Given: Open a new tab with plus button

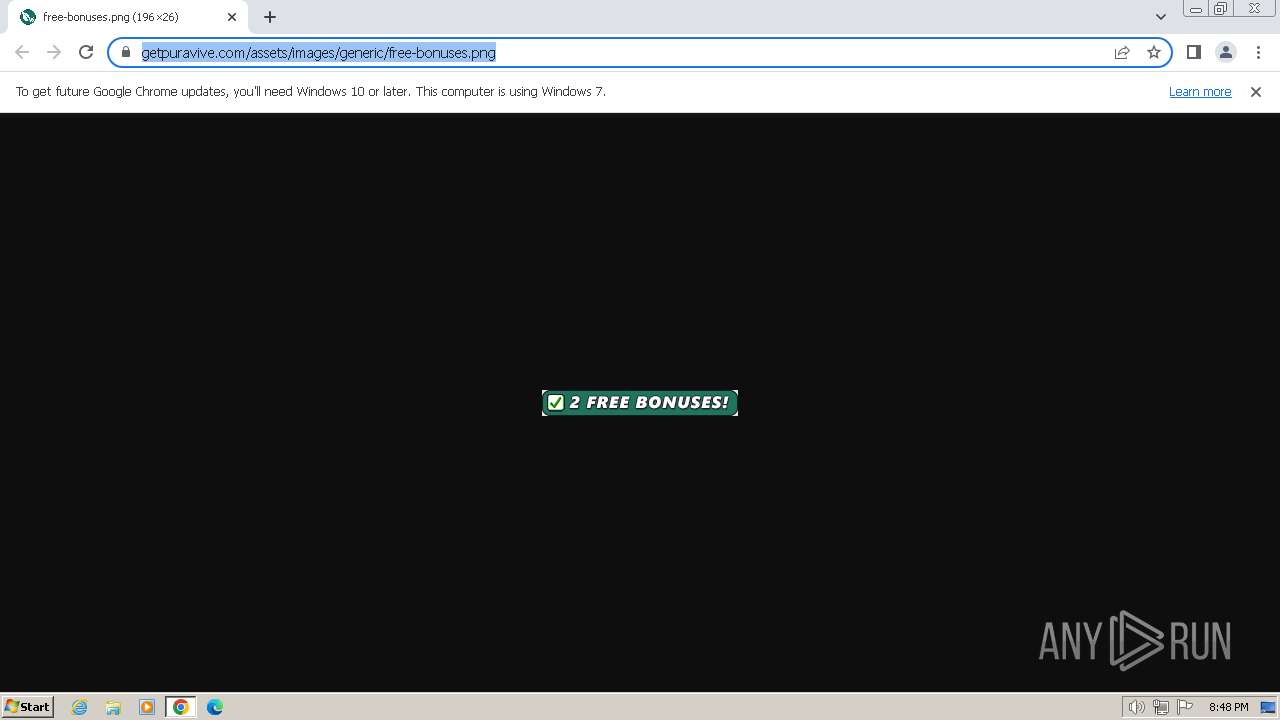Looking at the screenshot, I should [x=270, y=17].
